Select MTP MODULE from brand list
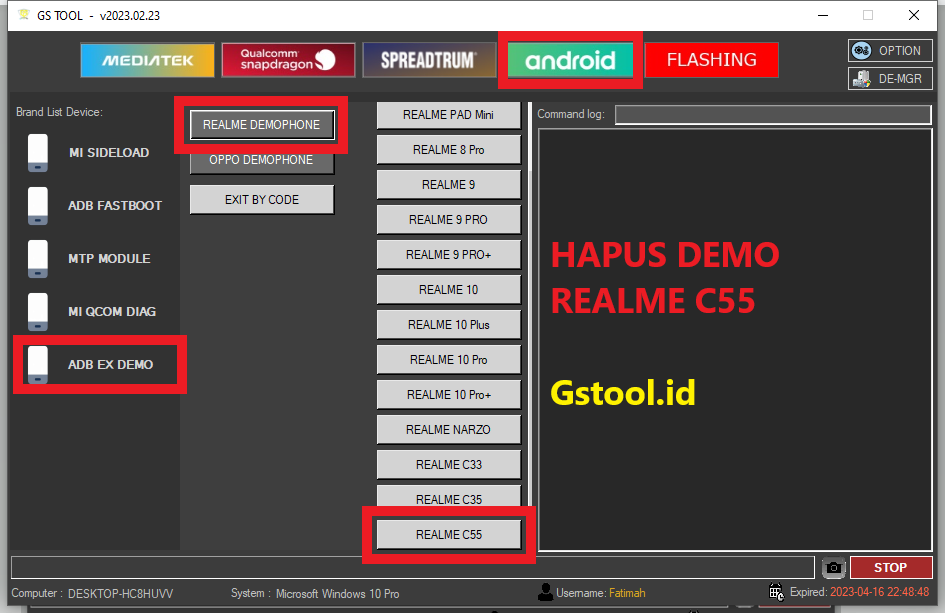Image resolution: width=945 pixels, height=613 pixels. [x=109, y=259]
